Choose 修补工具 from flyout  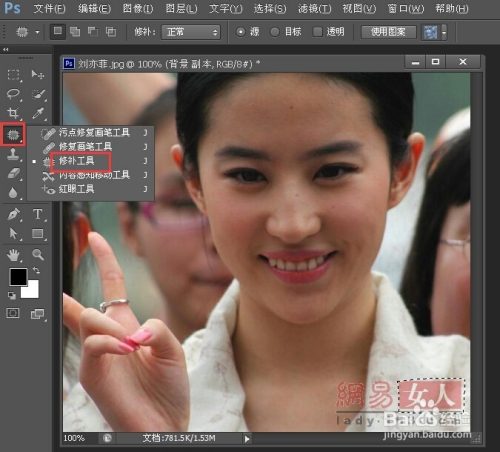91,161
